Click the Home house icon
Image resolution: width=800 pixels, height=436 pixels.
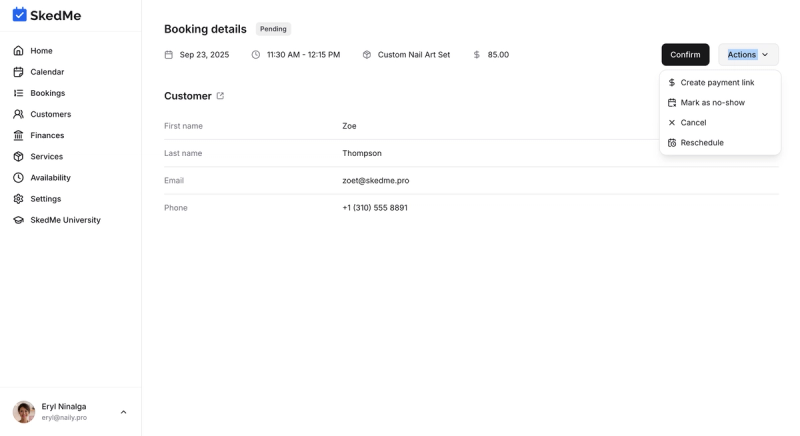coord(18,50)
